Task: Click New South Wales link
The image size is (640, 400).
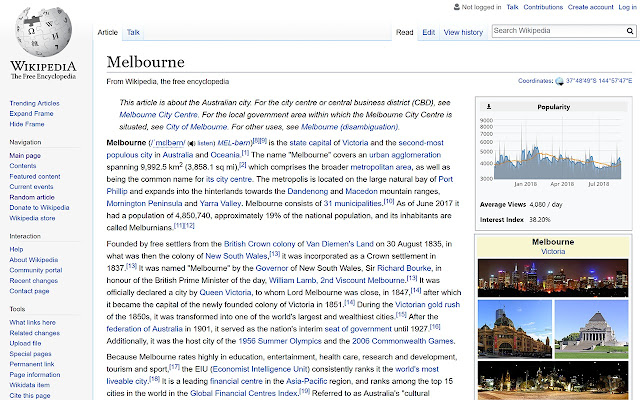Action: point(236,256)
